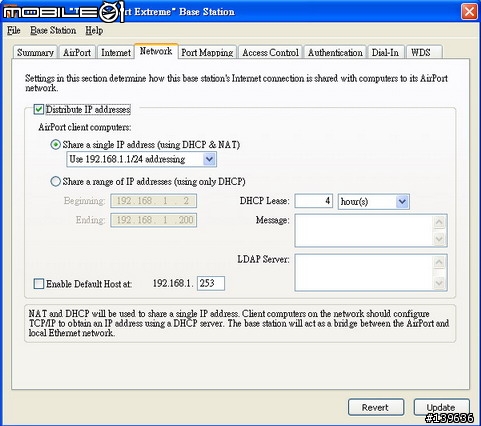This screenshot has width=481, height=426.
Task: Click inside the Message text box
Action: [364, 231]
